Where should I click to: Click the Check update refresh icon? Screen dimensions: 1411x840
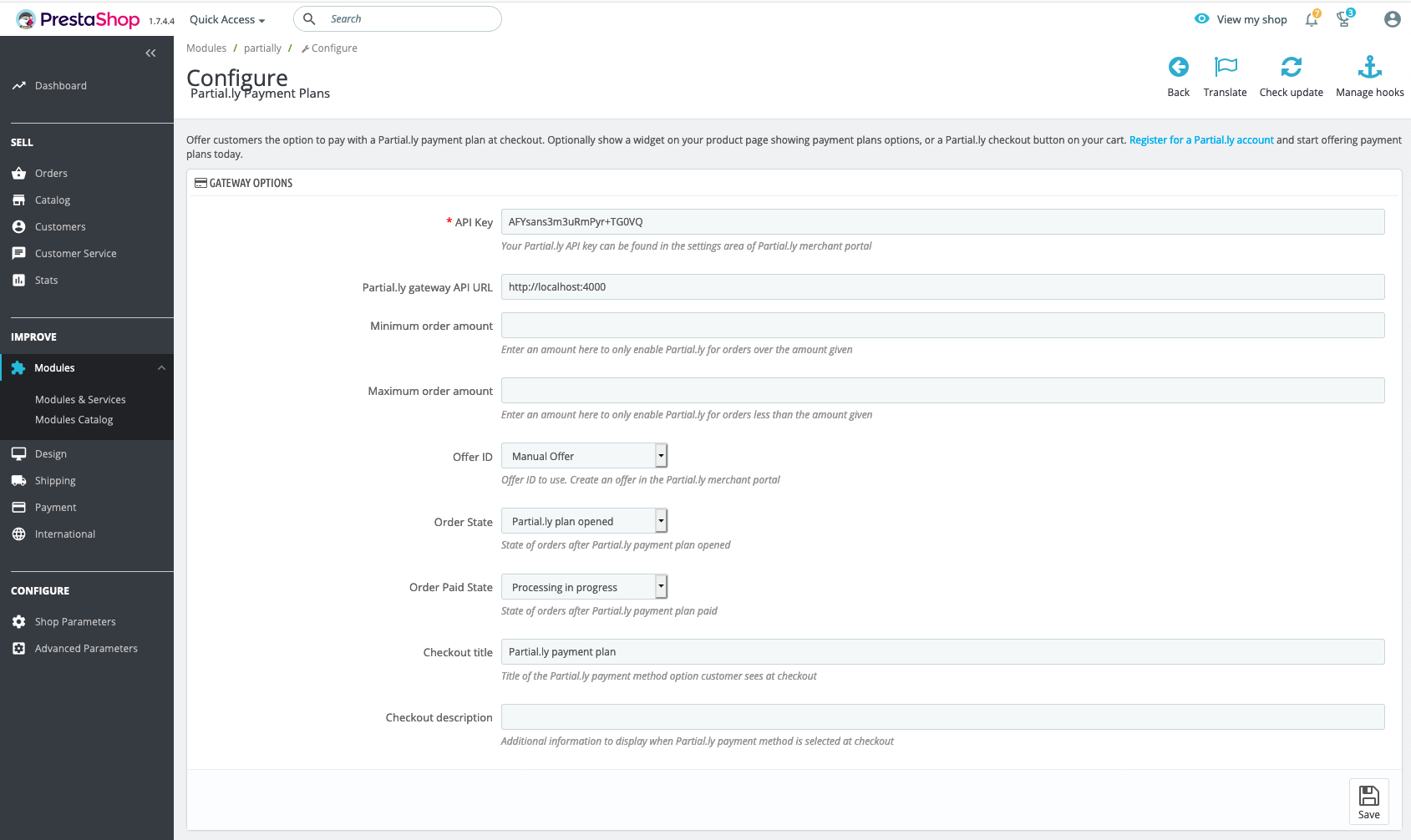[x=1291, y=67]
